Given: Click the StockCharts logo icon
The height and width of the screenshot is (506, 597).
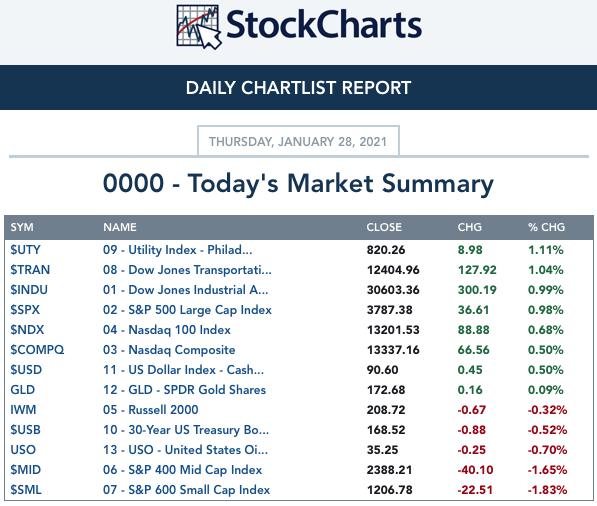Looking at the screenshot, I should click(199, 26).
